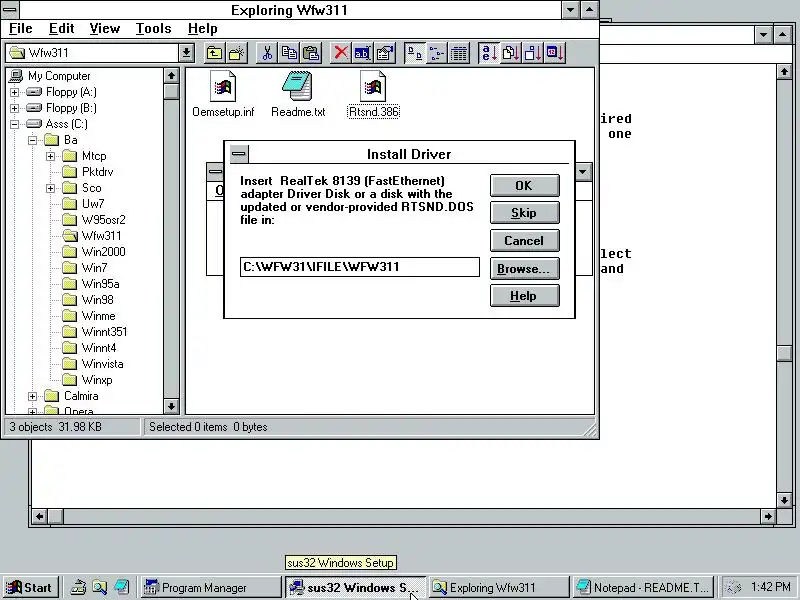
Task: Open the Tools menu
Action: click(x=153, y=29)
